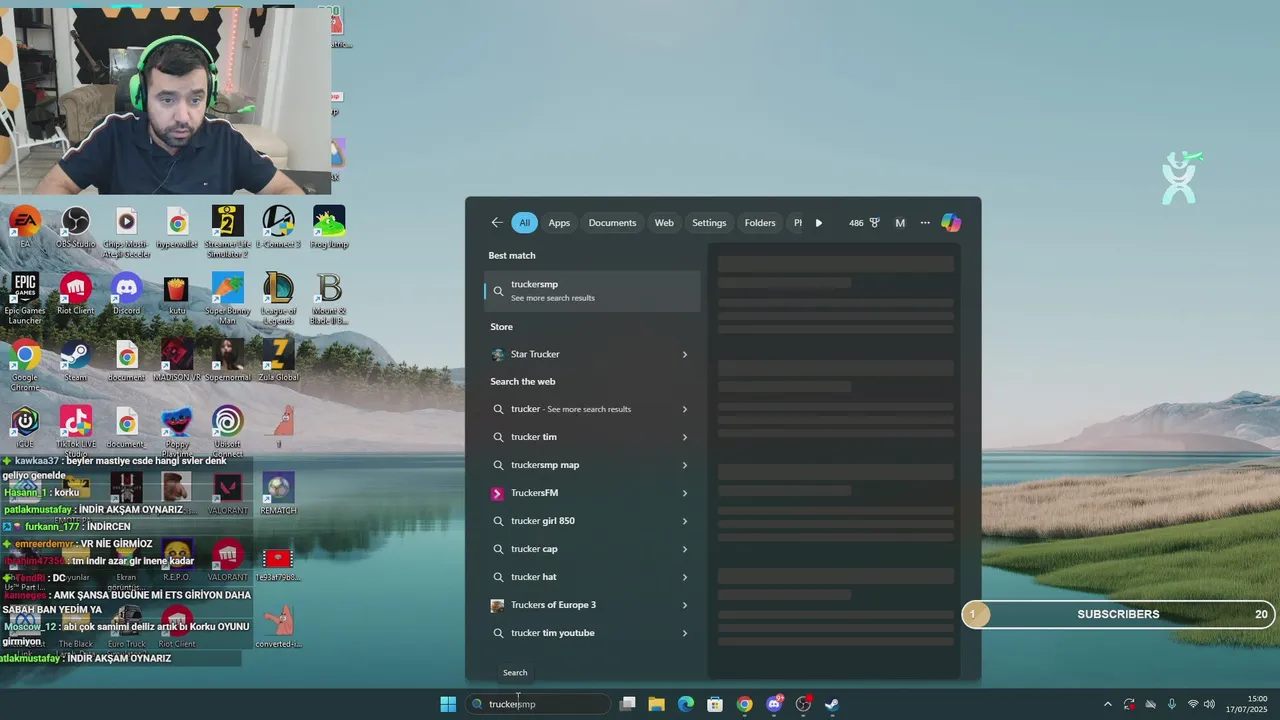Open the Zula Global shortcut
The width and height of the screenshot is (1280, 720).
278,361
